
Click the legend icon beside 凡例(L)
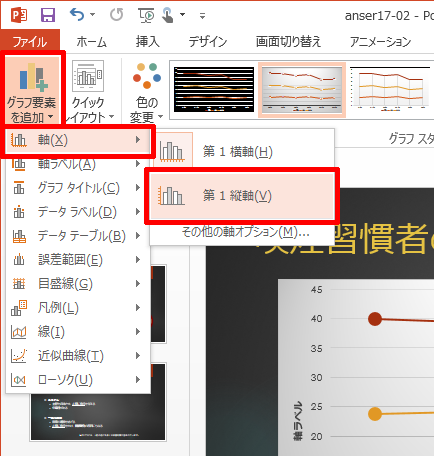click(19, 308)
